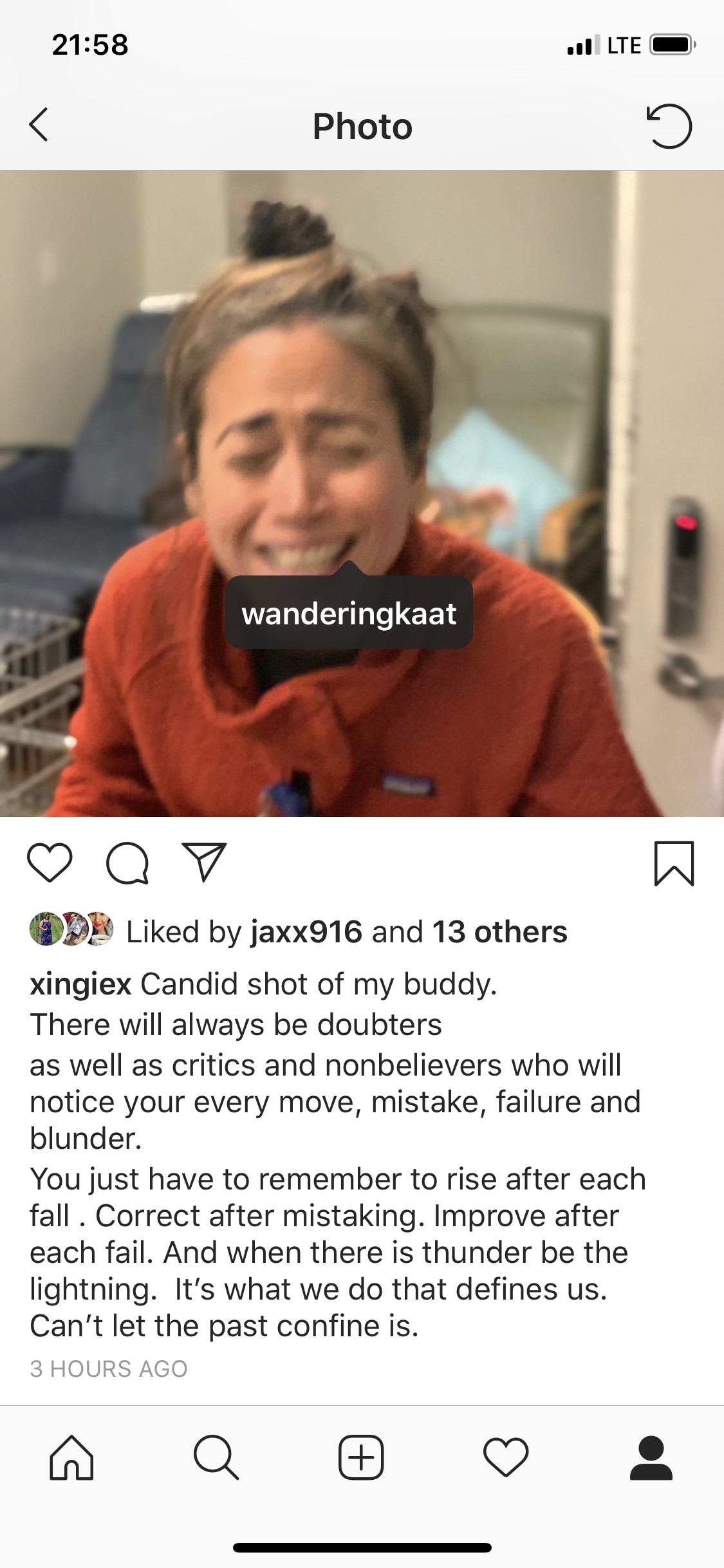This screenshot has height=1568, width=724.
Task: Open xingiex profile from caption
Action: pos(80,984)
